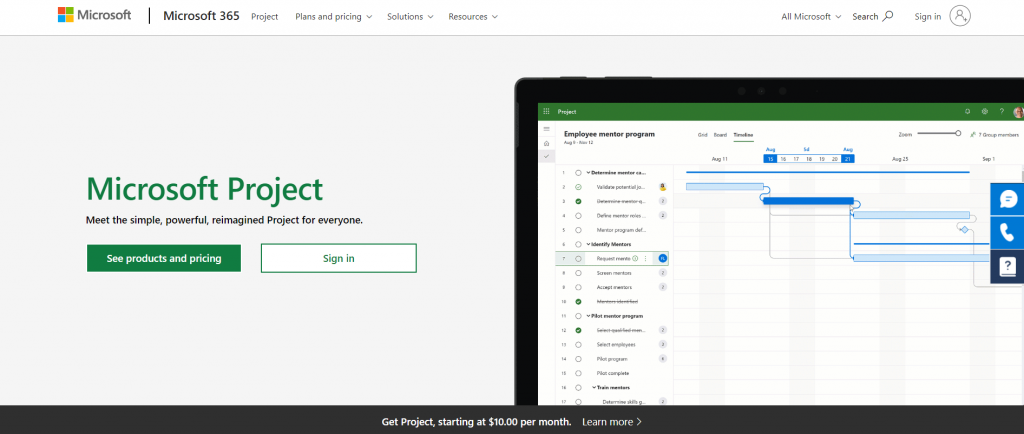
Task: Click the Aug 25 date header
Action: coord(901,159)
